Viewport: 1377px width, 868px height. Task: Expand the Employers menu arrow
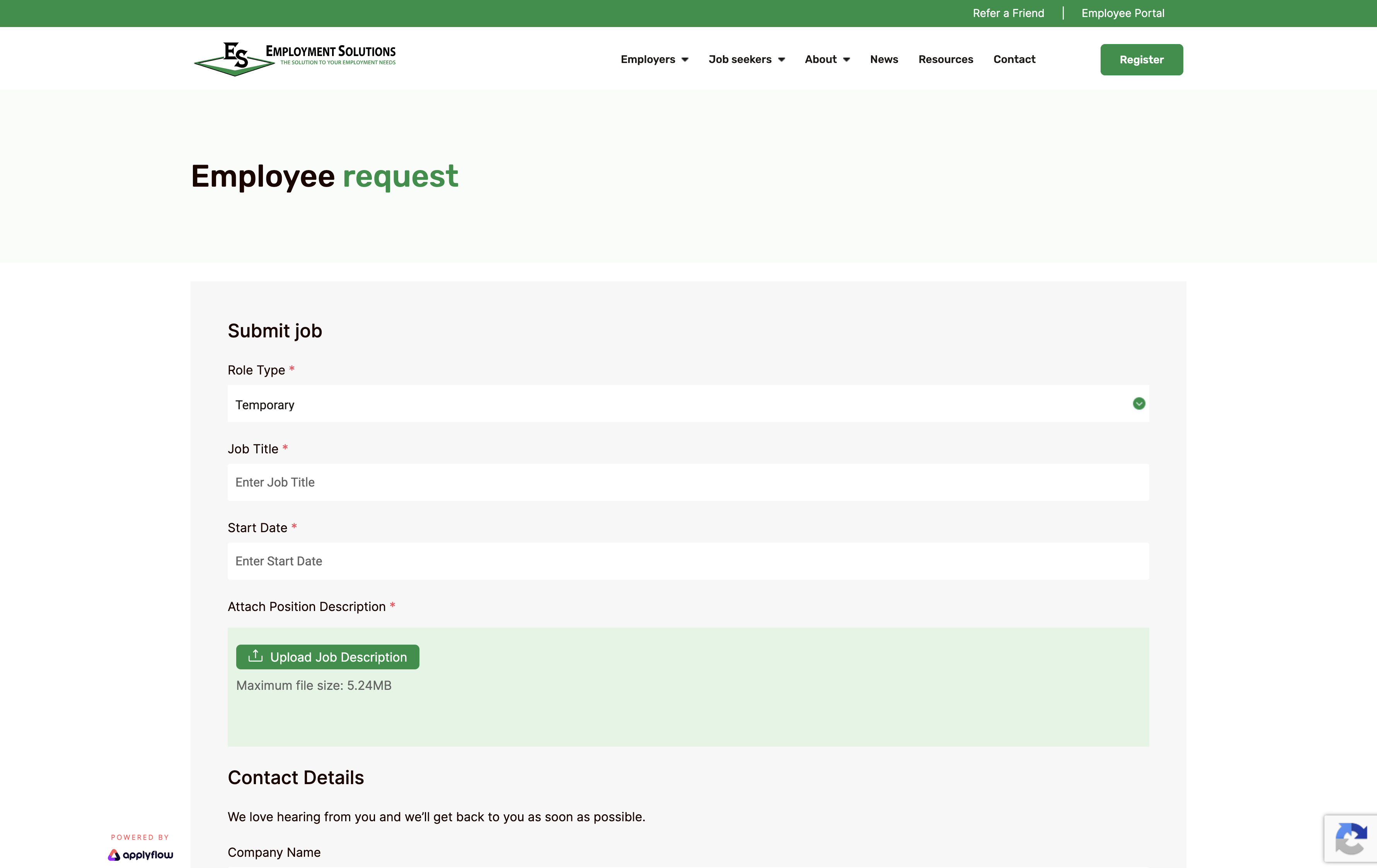pos(685,60)
